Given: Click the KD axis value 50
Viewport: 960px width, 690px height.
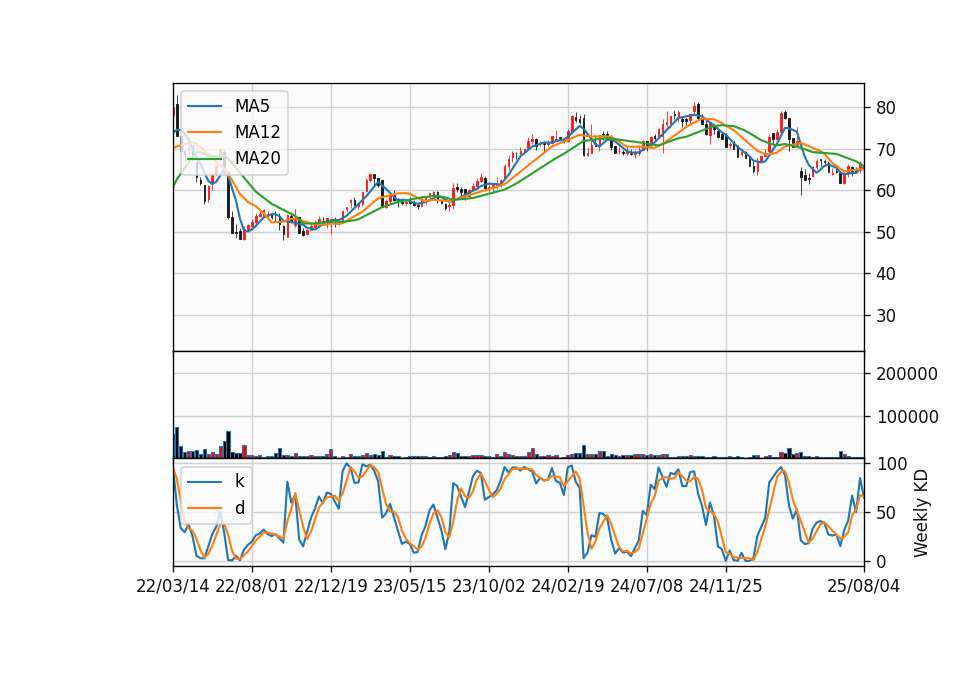Looking at the screenshot, I should coord(885,513).
